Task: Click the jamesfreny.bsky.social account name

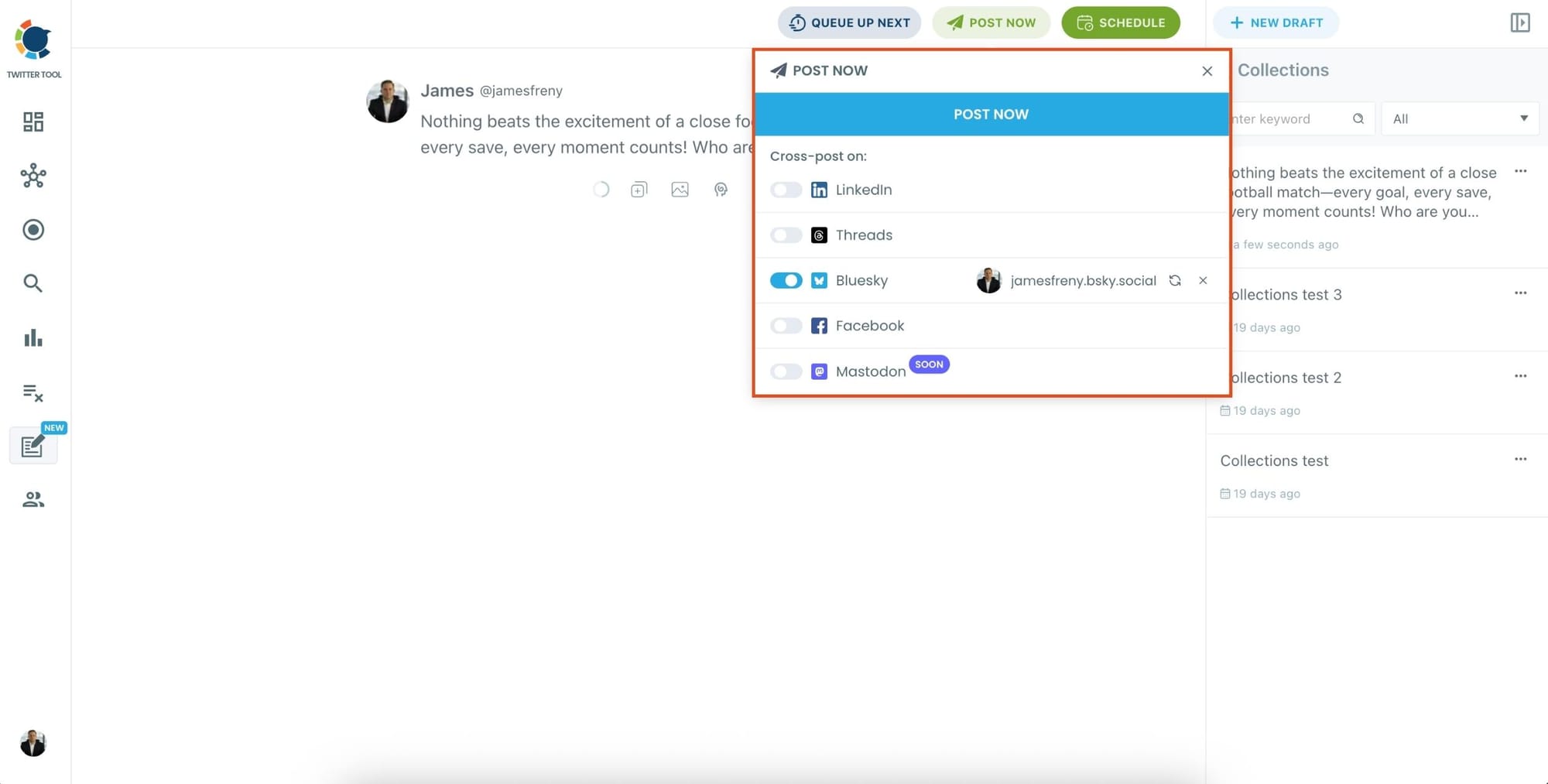Action: [x=1083, y=280]
